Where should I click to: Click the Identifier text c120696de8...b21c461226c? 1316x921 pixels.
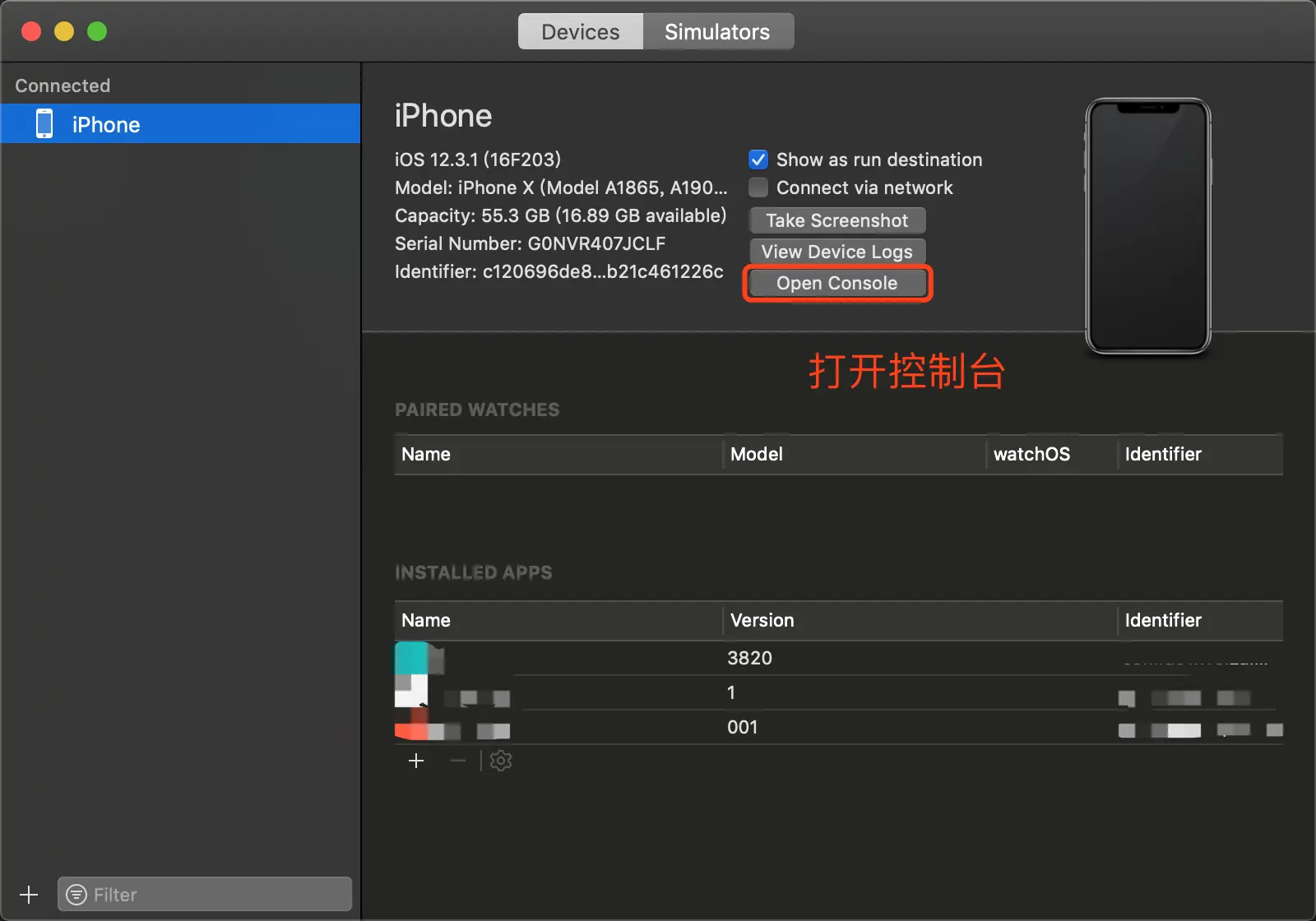[603, 271]
